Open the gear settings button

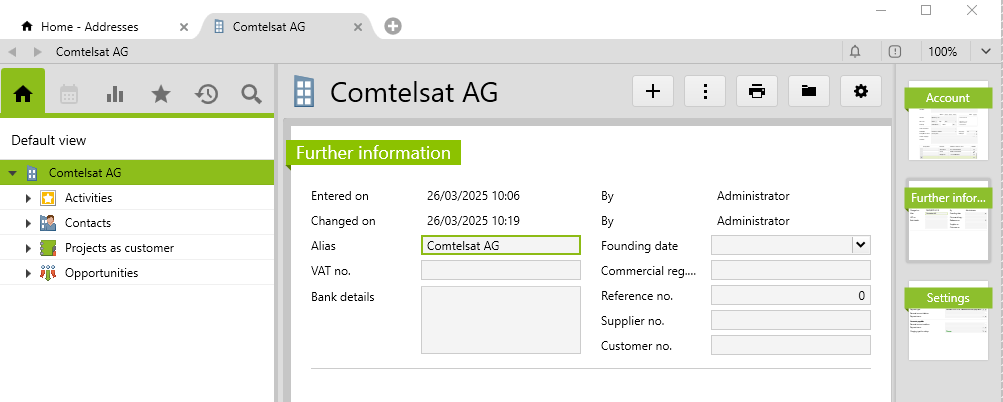(861, 91)
